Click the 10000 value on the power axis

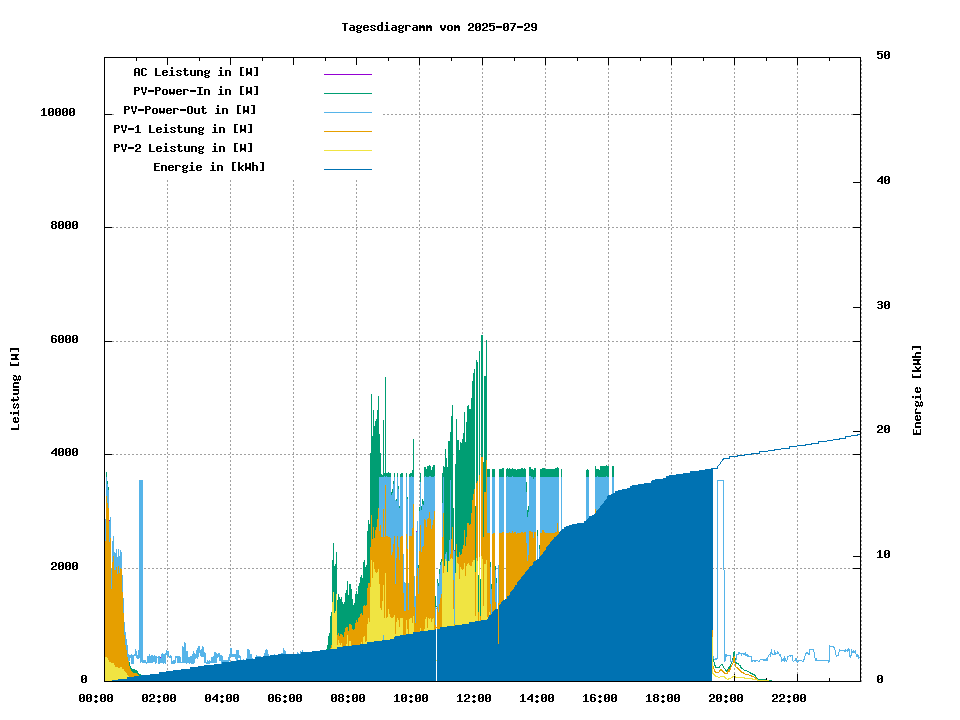pos(58,113)
